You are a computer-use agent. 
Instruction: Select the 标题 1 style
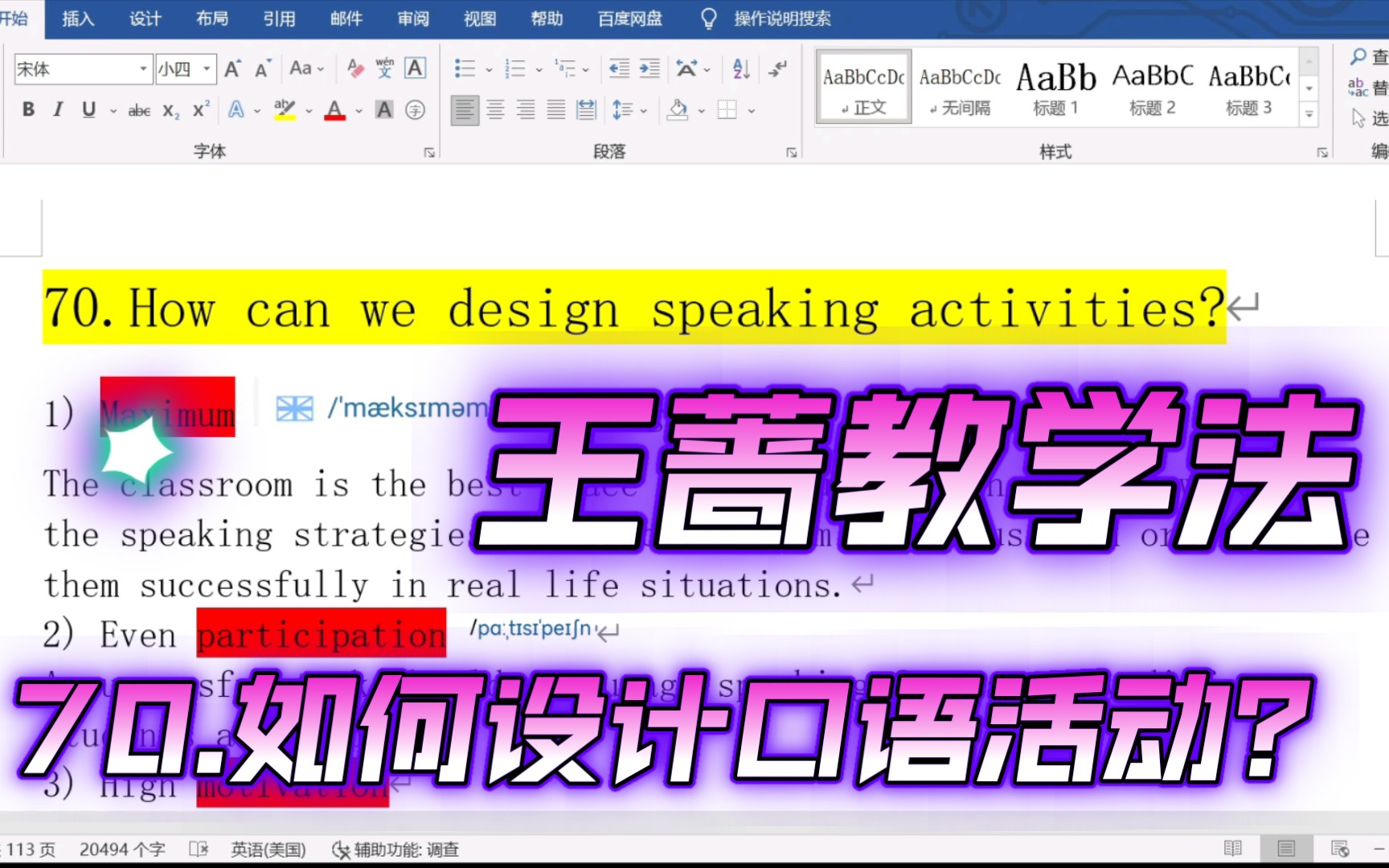[1055, 86]
